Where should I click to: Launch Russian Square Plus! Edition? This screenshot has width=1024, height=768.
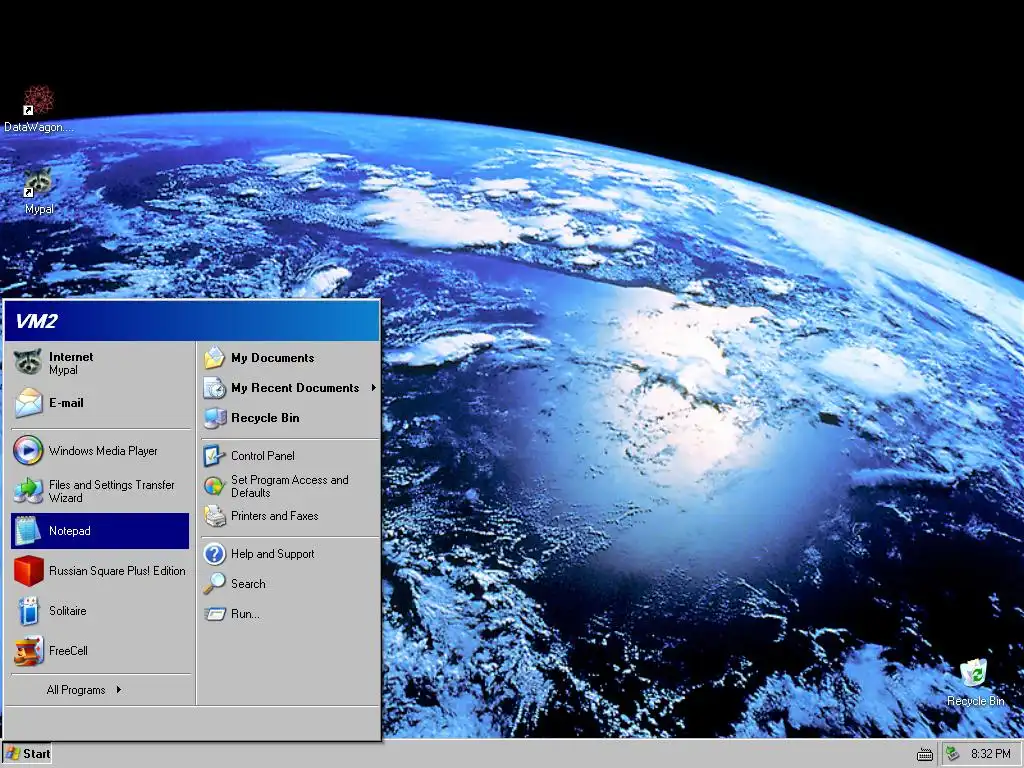pyautogui.click(x=100, y=571)
